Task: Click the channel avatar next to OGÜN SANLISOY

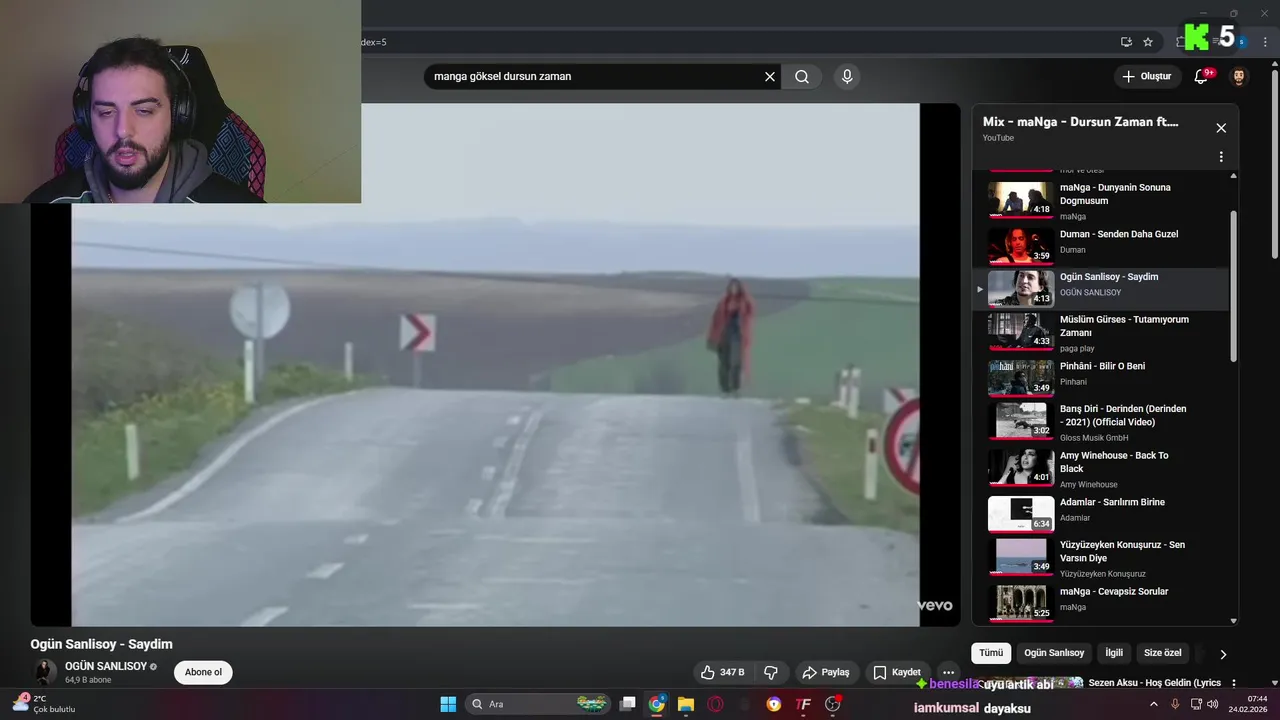Action: [45, 672]
